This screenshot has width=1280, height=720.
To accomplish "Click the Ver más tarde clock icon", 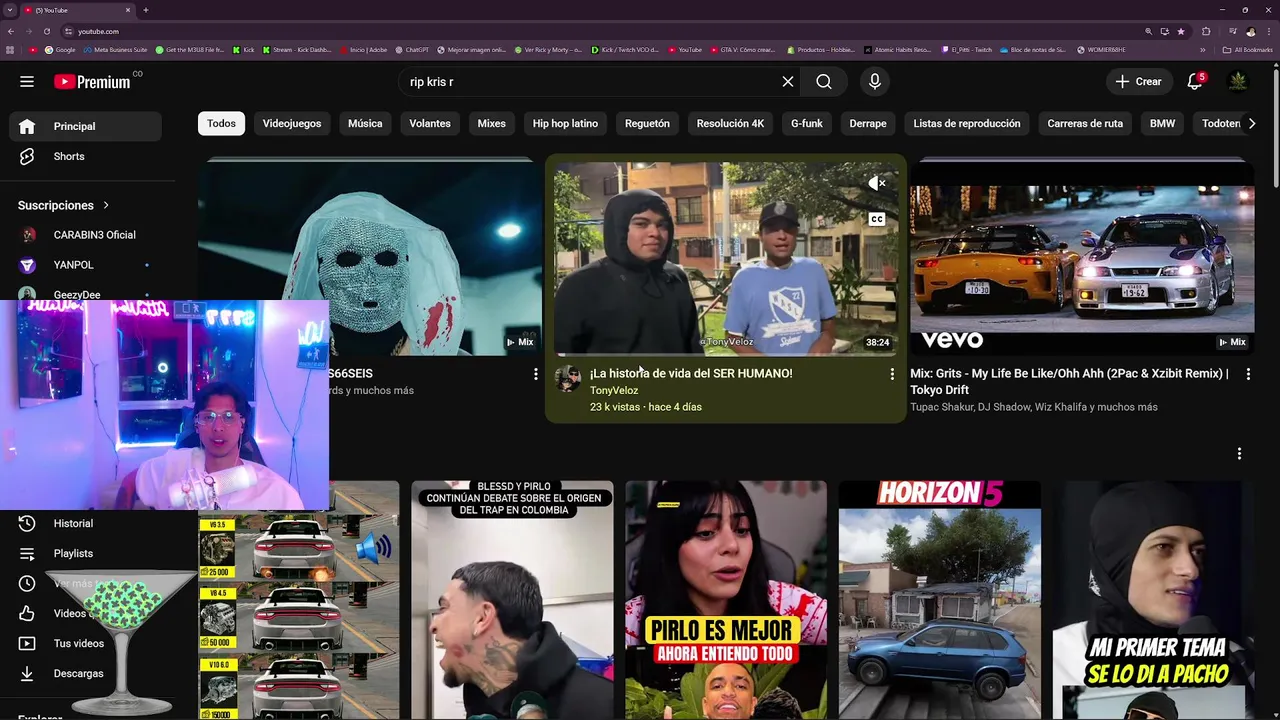I will point(27,583).
